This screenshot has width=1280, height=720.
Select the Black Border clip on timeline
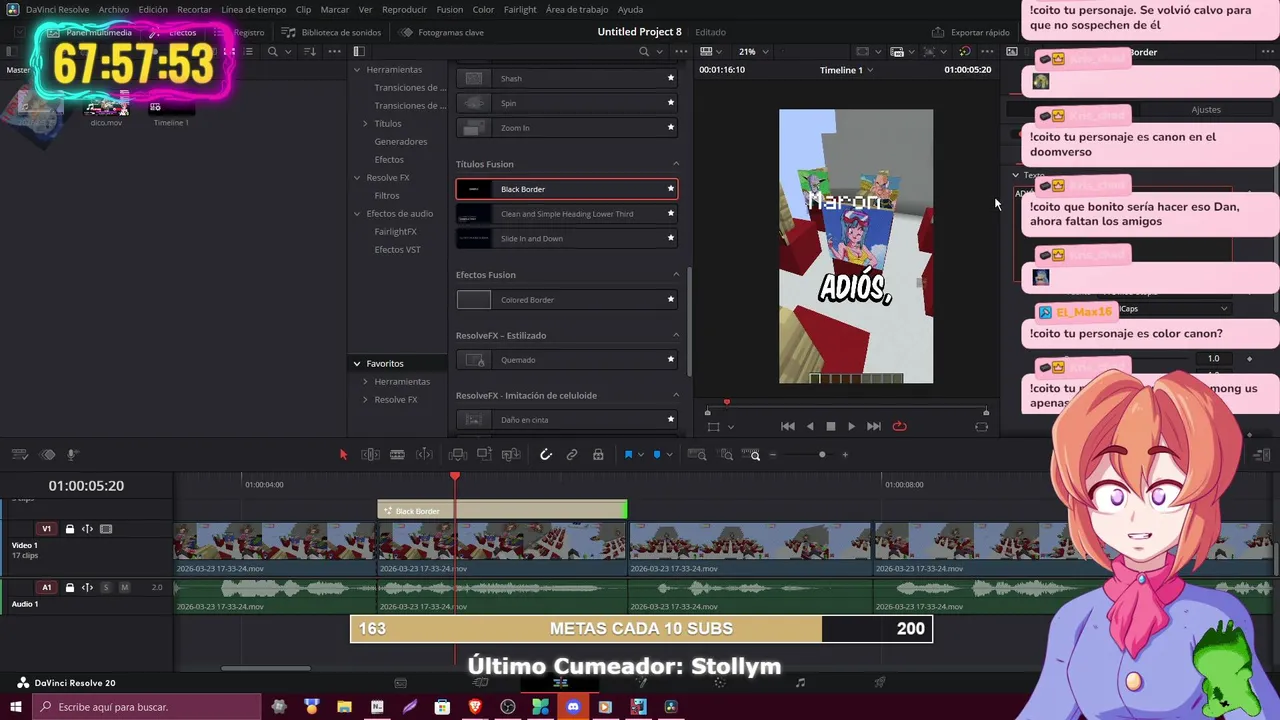pos(502,511)
